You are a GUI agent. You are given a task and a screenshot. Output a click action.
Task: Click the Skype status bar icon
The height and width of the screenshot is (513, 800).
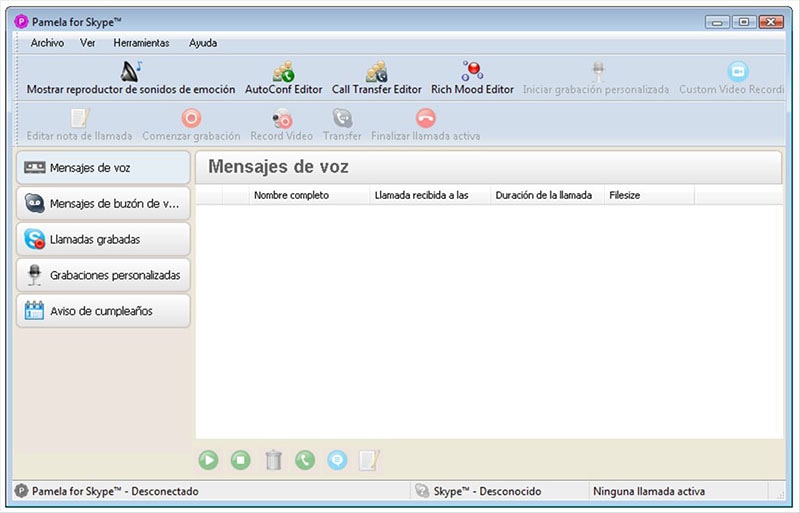(x=422, y=491)
